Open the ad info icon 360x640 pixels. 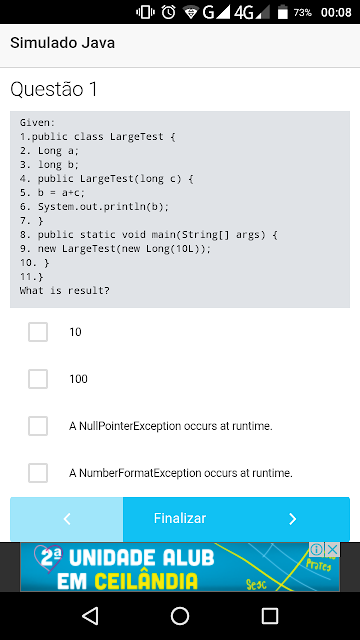coord(317,549)
